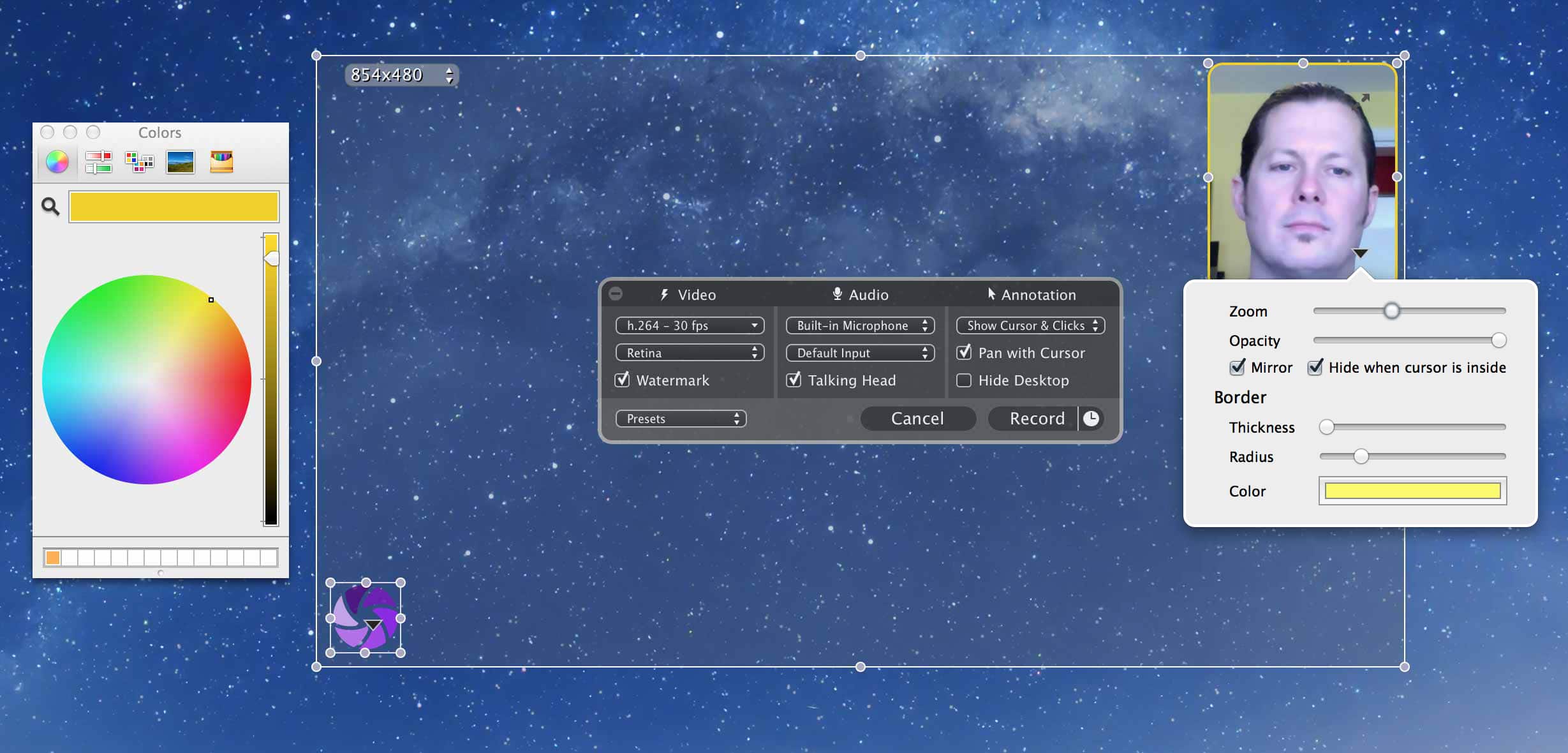Disable the Watermark checkbox

(x=623, y=380)
